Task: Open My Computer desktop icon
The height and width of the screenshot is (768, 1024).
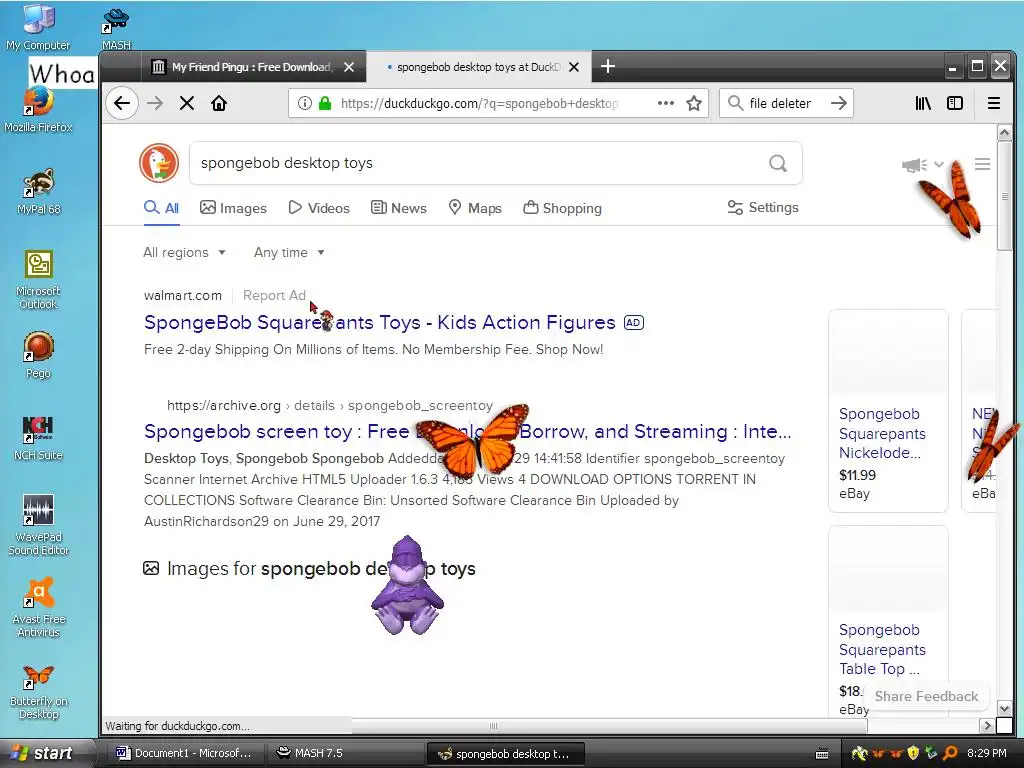Action: [38, 26]
